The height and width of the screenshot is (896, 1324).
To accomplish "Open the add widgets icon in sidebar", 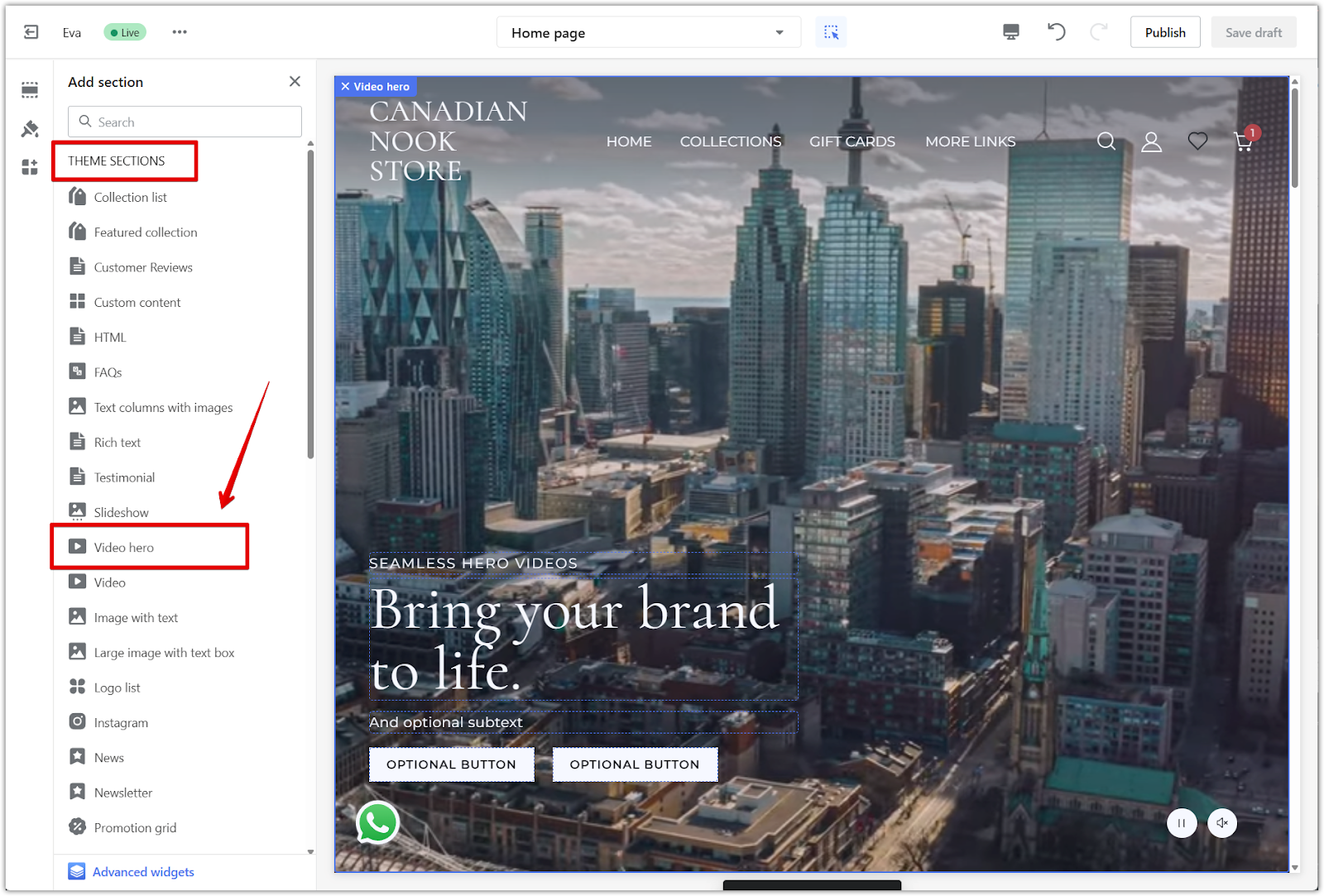I will (x=30, y=167).
